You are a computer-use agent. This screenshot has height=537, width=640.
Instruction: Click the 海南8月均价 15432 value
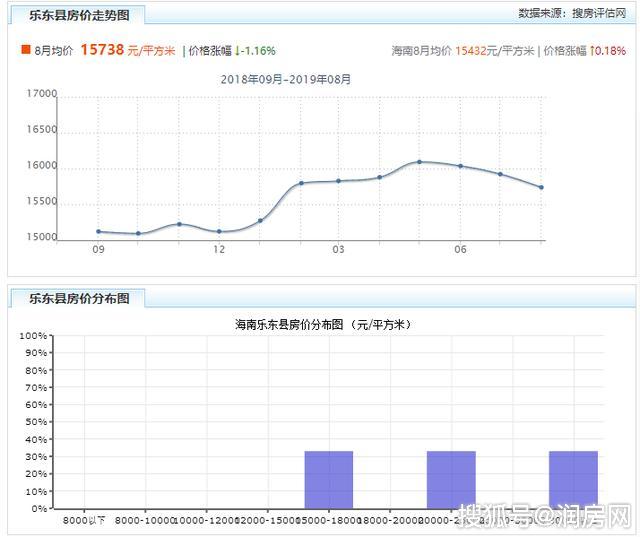pyautogui.click(x=471, y=51)
